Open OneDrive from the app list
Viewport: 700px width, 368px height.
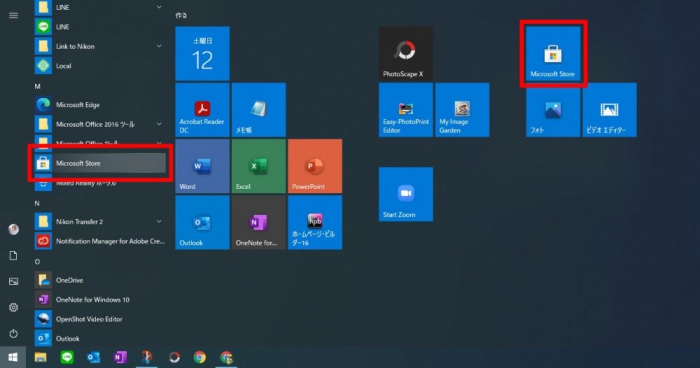[x=100, y=280]
